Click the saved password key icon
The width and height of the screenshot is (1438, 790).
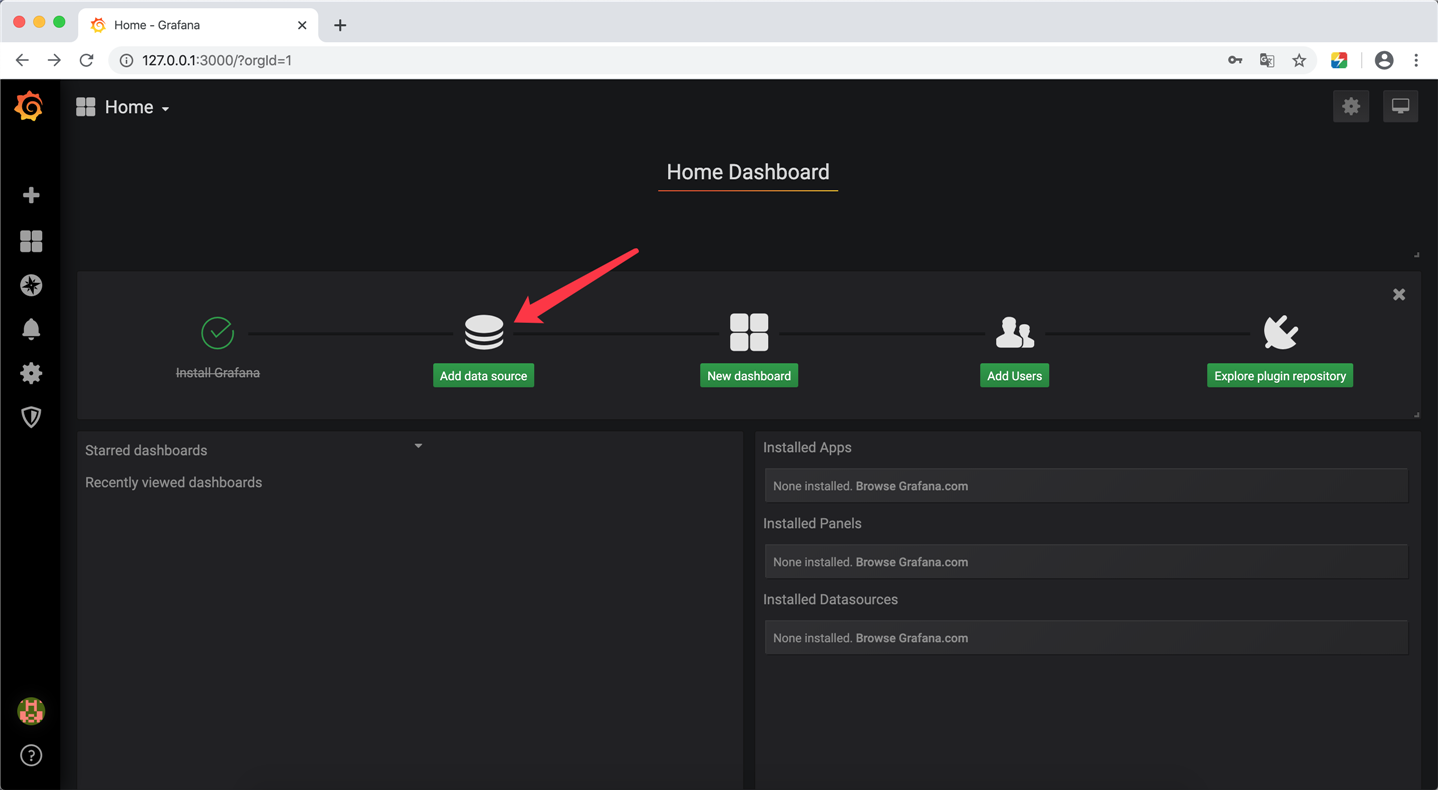1235,60
